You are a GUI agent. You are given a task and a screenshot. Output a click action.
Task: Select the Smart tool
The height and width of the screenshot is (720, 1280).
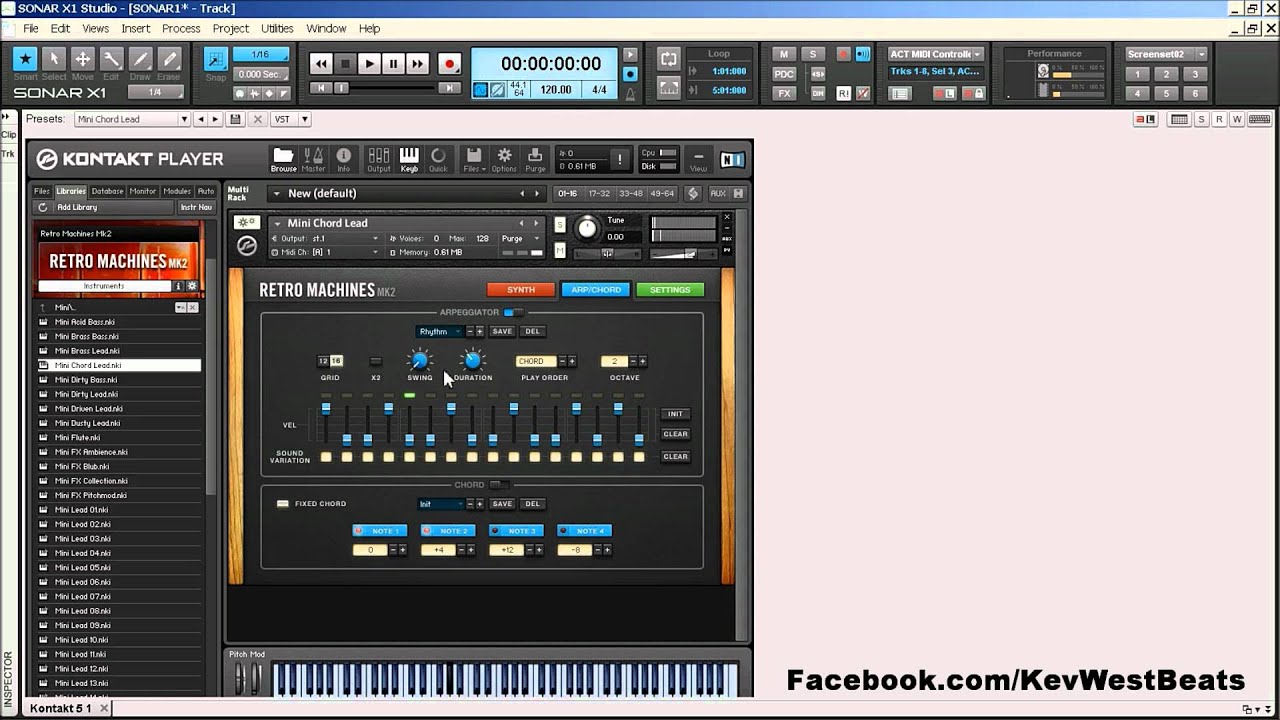point(25,59)
